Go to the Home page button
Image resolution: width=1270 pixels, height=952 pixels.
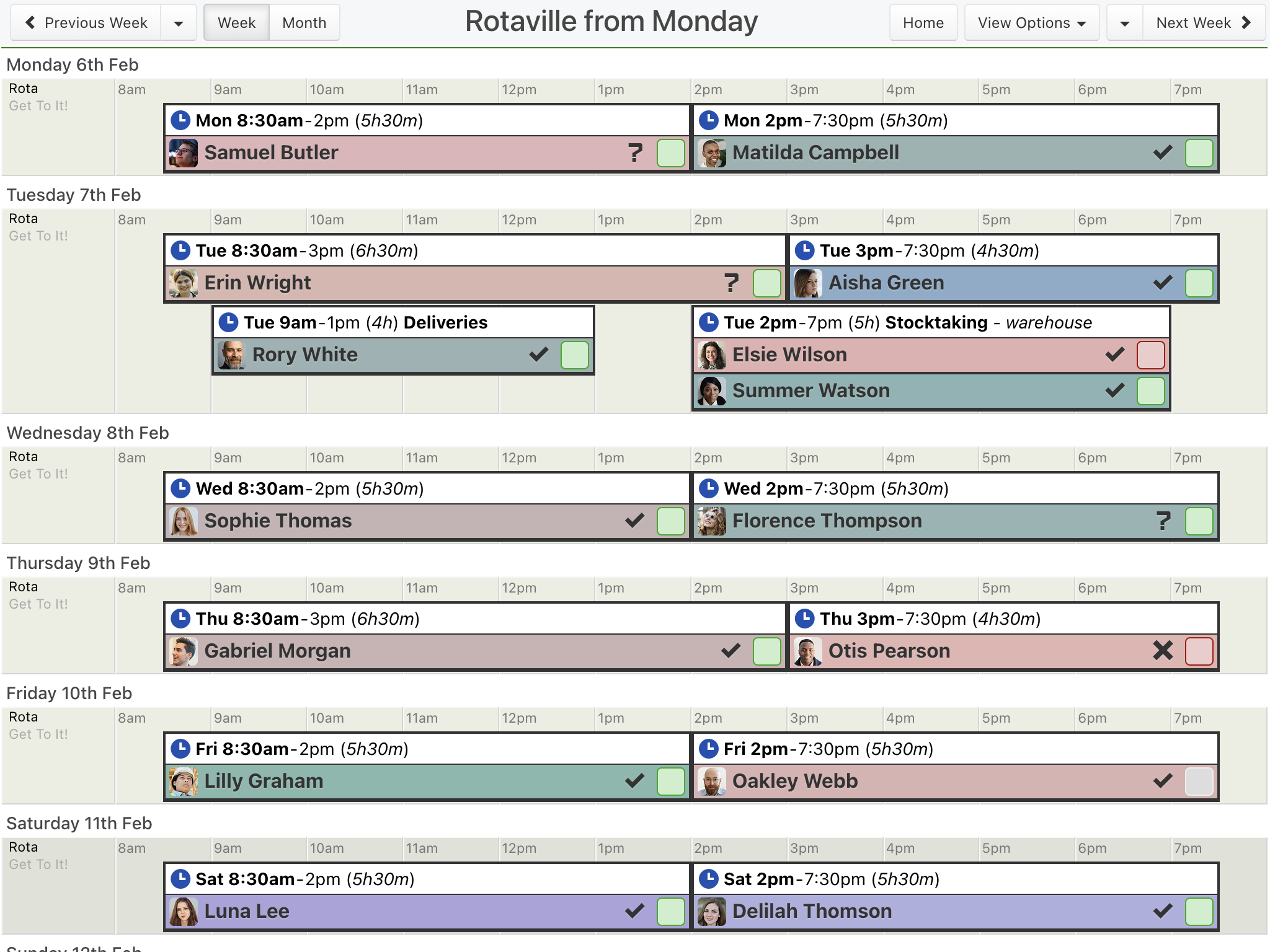tap(923, 23)
